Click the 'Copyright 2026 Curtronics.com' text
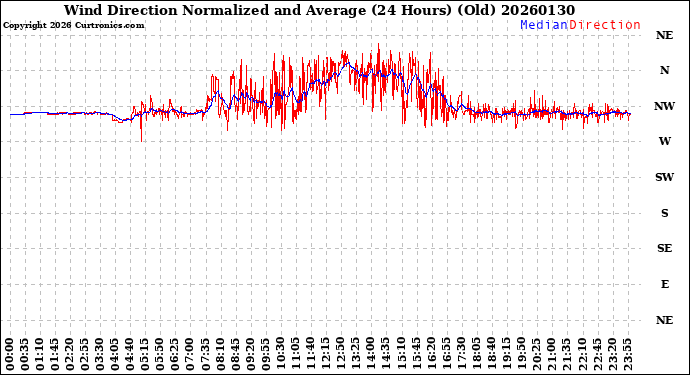This screenshot has width=690, height=375. pos(73,25)
